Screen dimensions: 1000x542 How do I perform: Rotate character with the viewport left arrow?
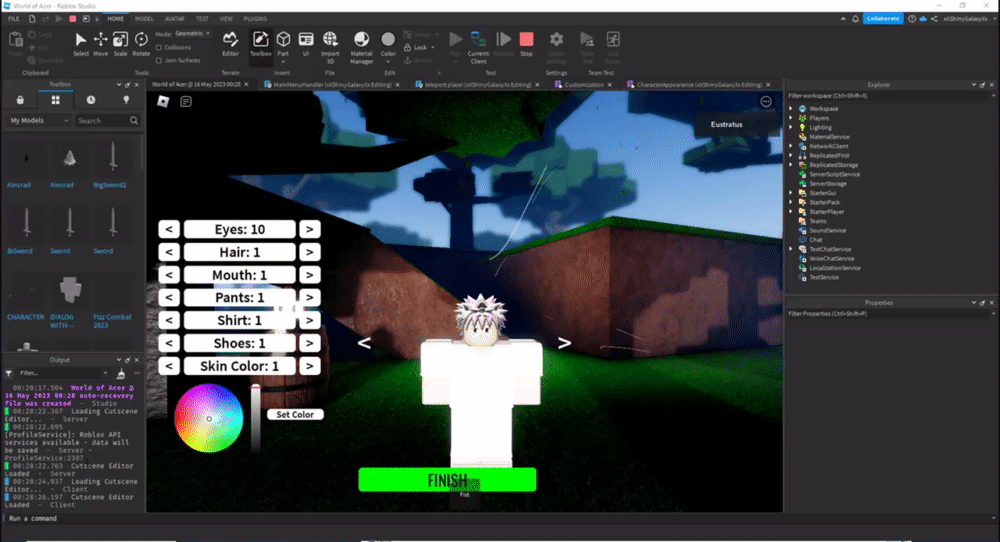pyautogui.click(x=364, y=343)
